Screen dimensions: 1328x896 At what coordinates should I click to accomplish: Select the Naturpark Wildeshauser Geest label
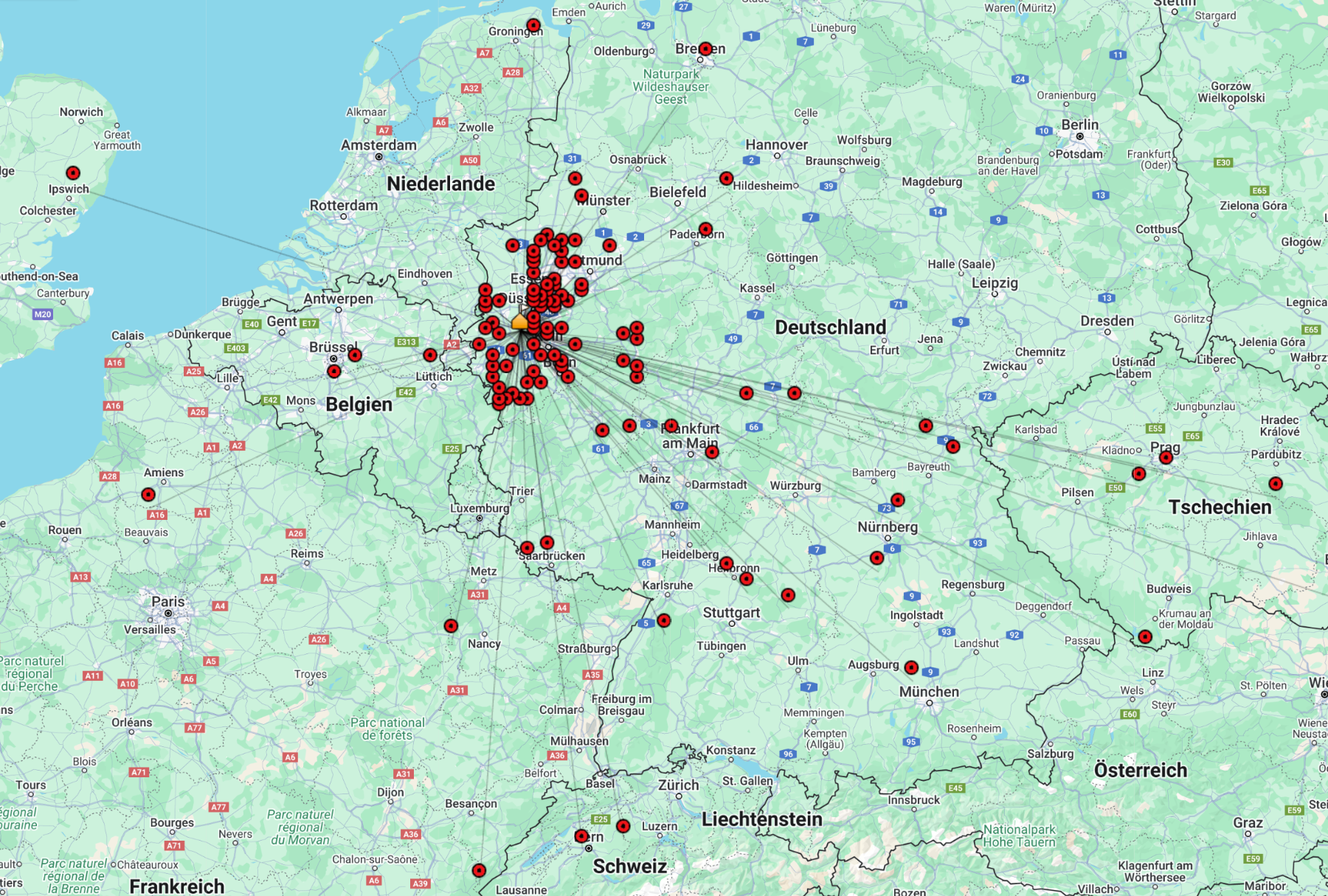point(670,86)
